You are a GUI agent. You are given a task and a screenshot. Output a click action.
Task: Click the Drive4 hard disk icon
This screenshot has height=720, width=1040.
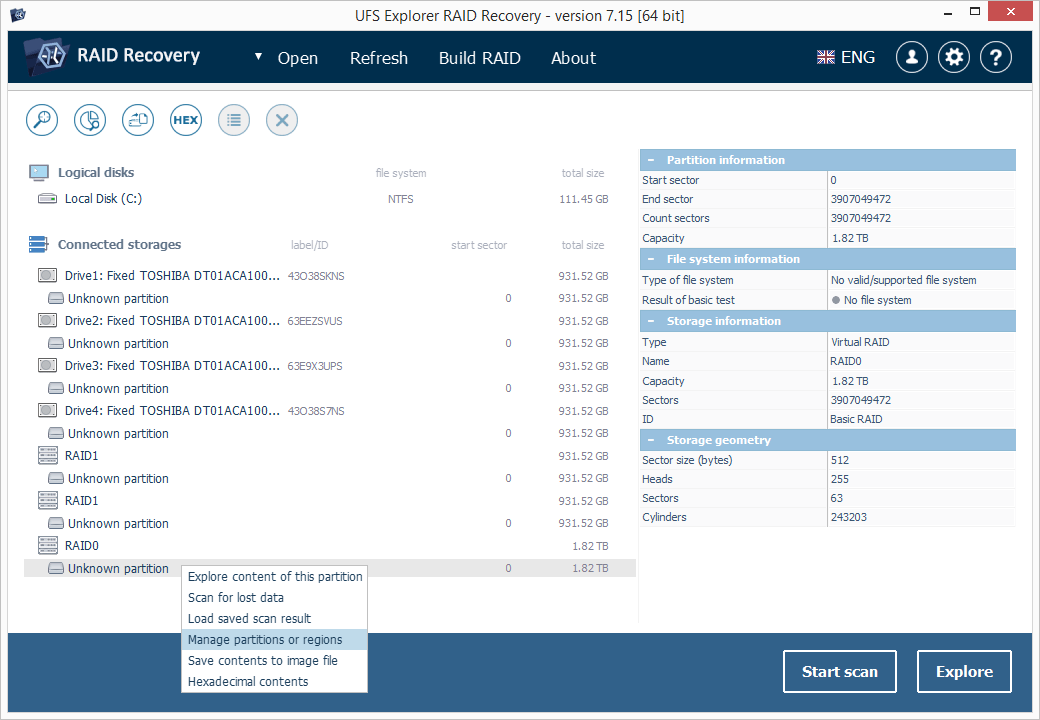[x=47, y=410]
